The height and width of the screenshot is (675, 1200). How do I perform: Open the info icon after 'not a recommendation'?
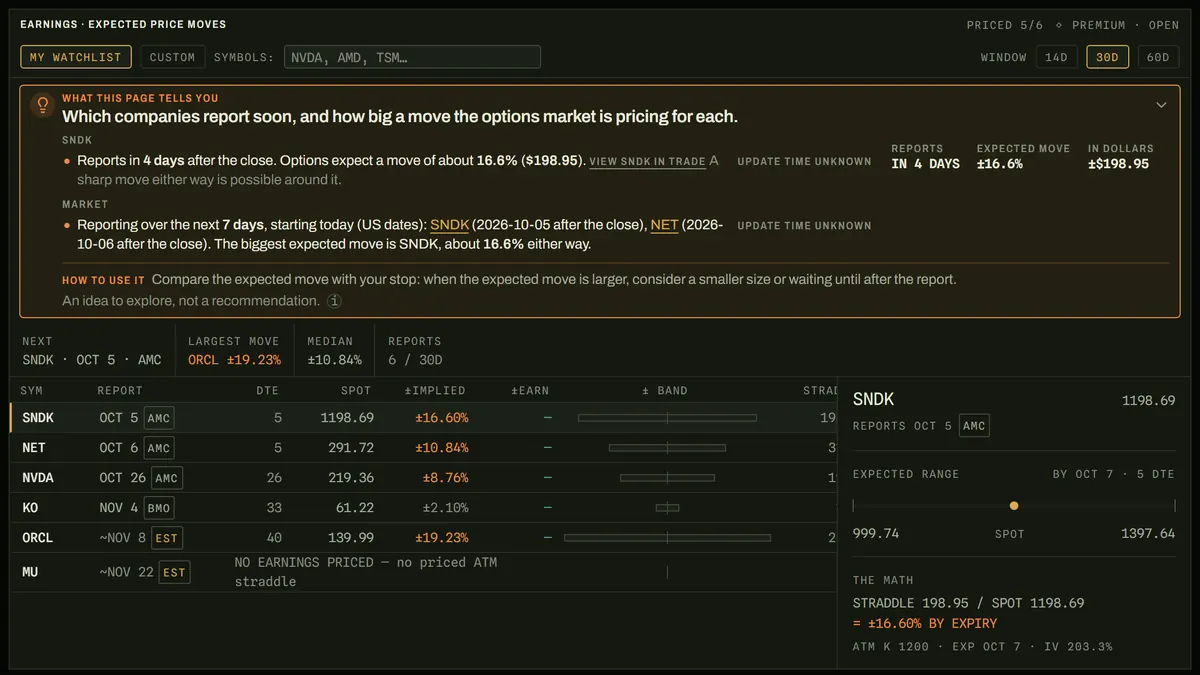coord(335,301)
